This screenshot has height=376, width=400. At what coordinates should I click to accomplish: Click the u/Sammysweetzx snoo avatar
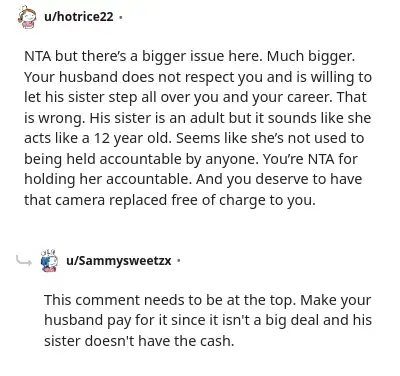pos(49,260)
